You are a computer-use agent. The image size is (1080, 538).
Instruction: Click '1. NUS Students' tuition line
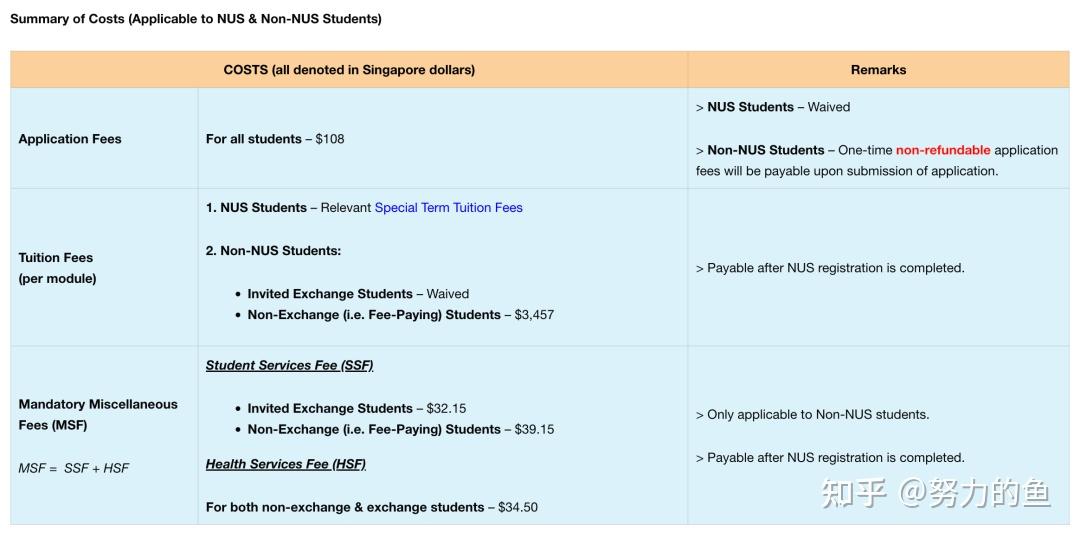(364, 207)
